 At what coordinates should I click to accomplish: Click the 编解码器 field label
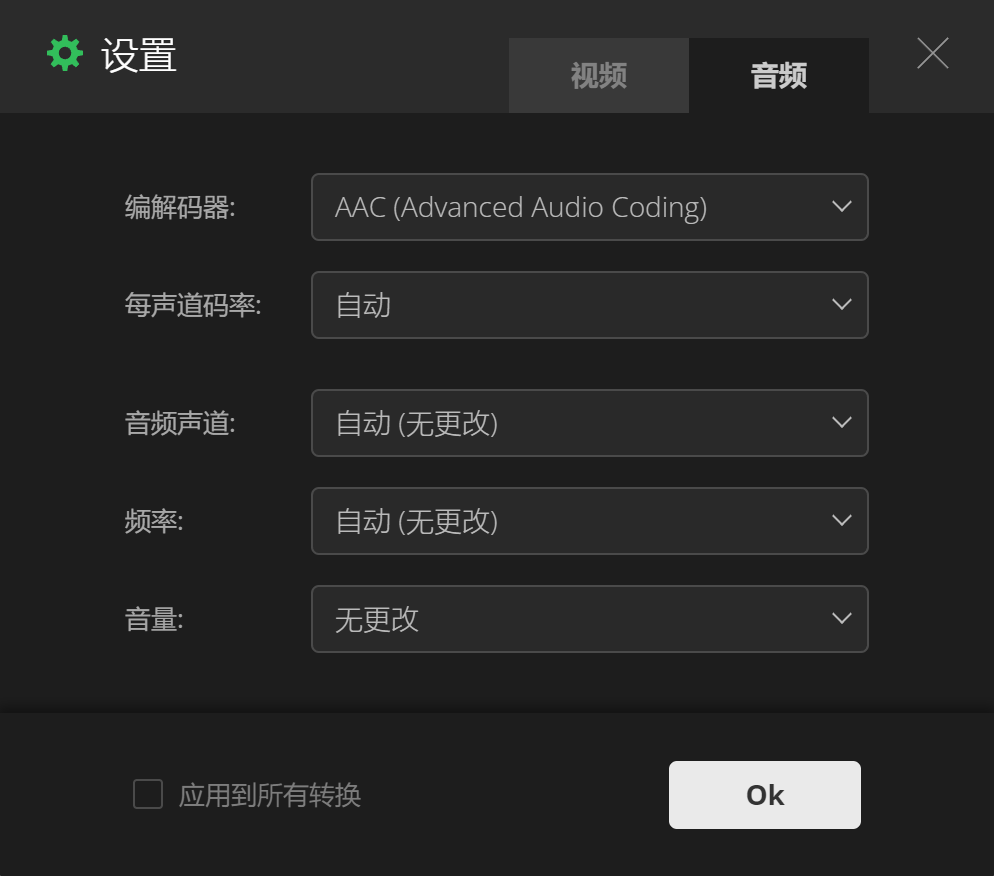click(x=180, y=207)
